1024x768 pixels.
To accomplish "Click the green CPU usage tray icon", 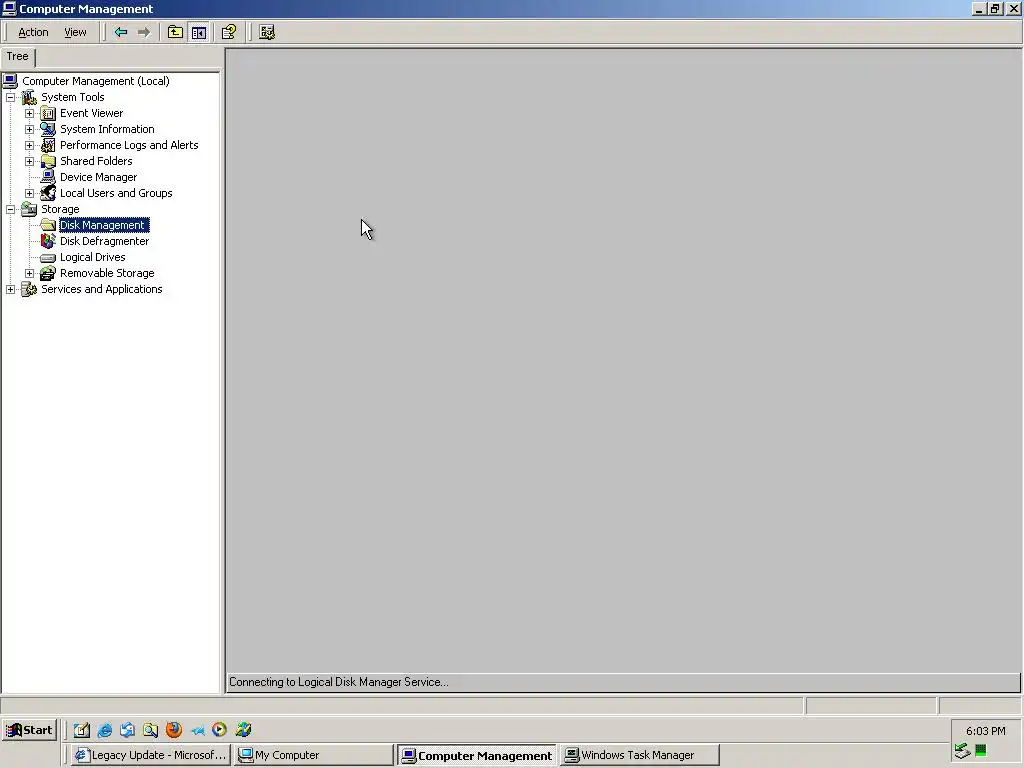I will tap(980, 751).
